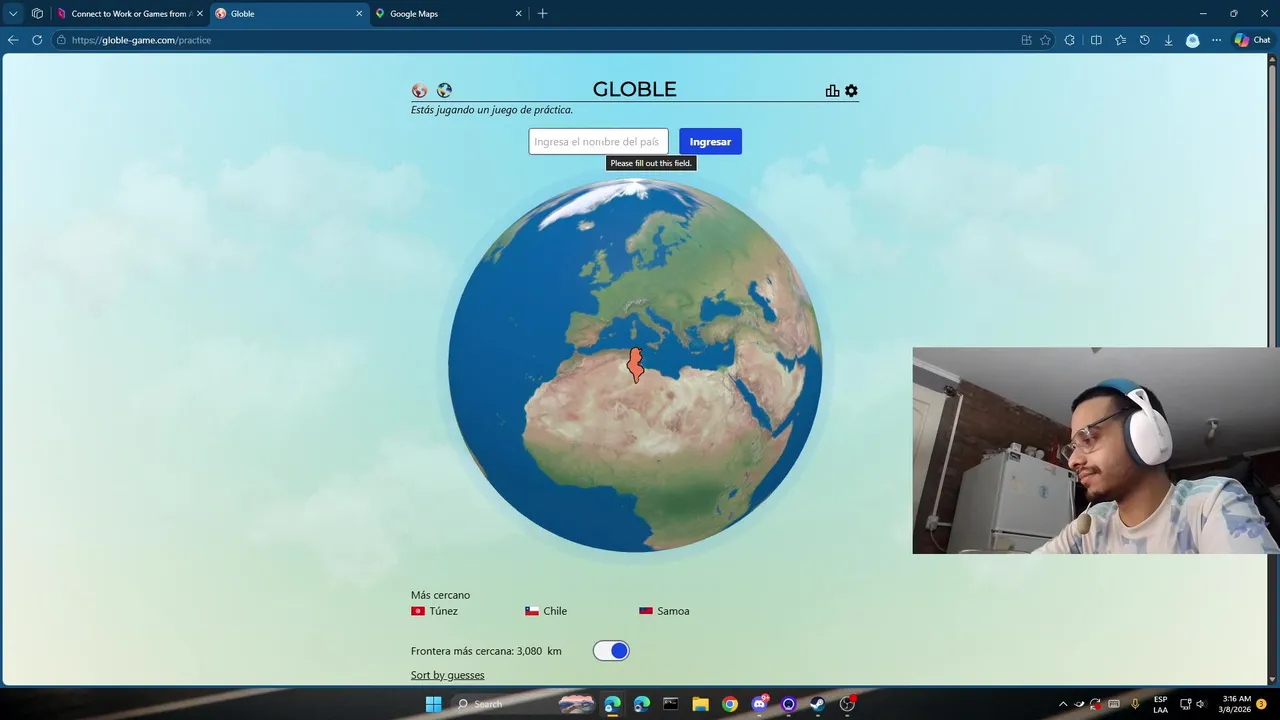
Task: Open the favorites list
Action: 1120,40
